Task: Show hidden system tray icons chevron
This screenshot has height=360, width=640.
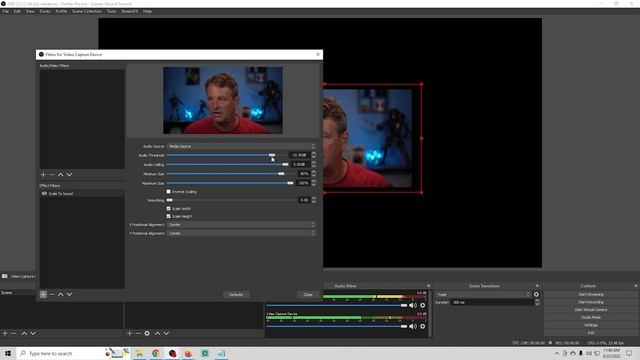Action: point(557,353)
